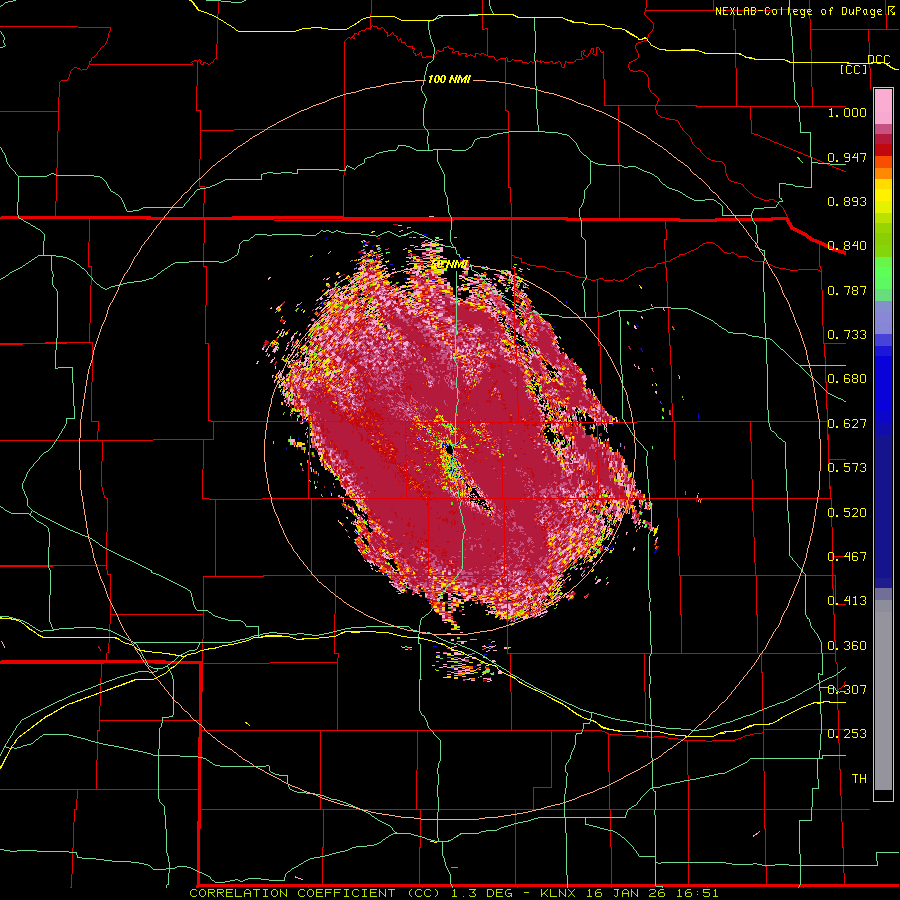
Task: Click the [CC] units label above color bar
Action: 854,69
